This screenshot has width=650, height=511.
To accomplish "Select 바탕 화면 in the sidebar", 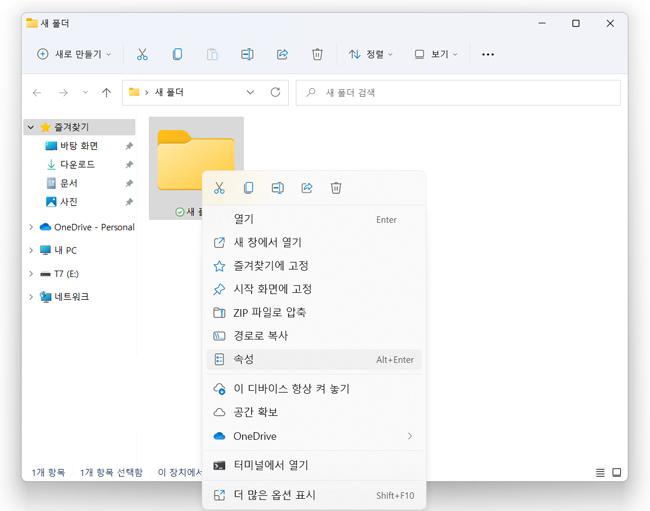I will [x=79, y=146].
